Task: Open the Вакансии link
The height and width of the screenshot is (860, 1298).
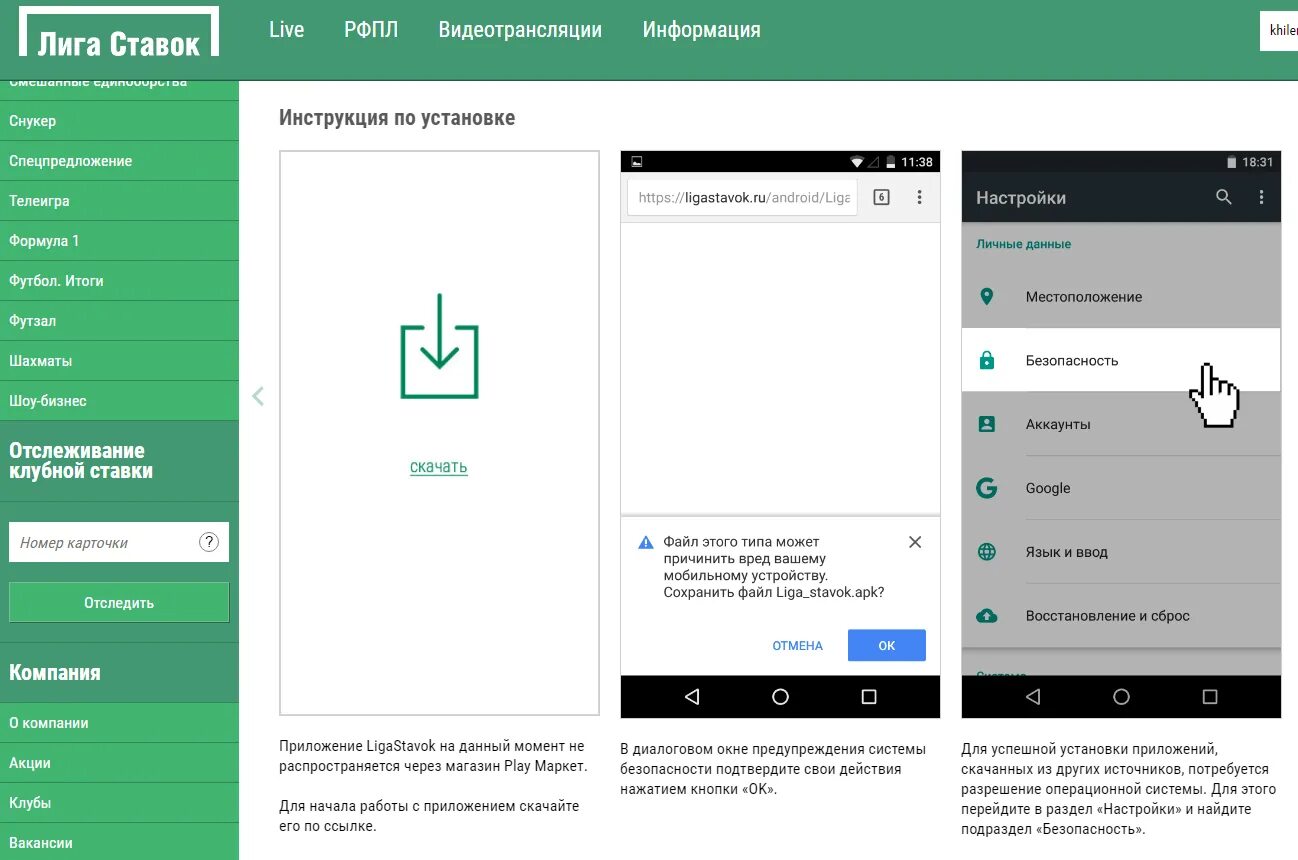Action: click(119, 843)
